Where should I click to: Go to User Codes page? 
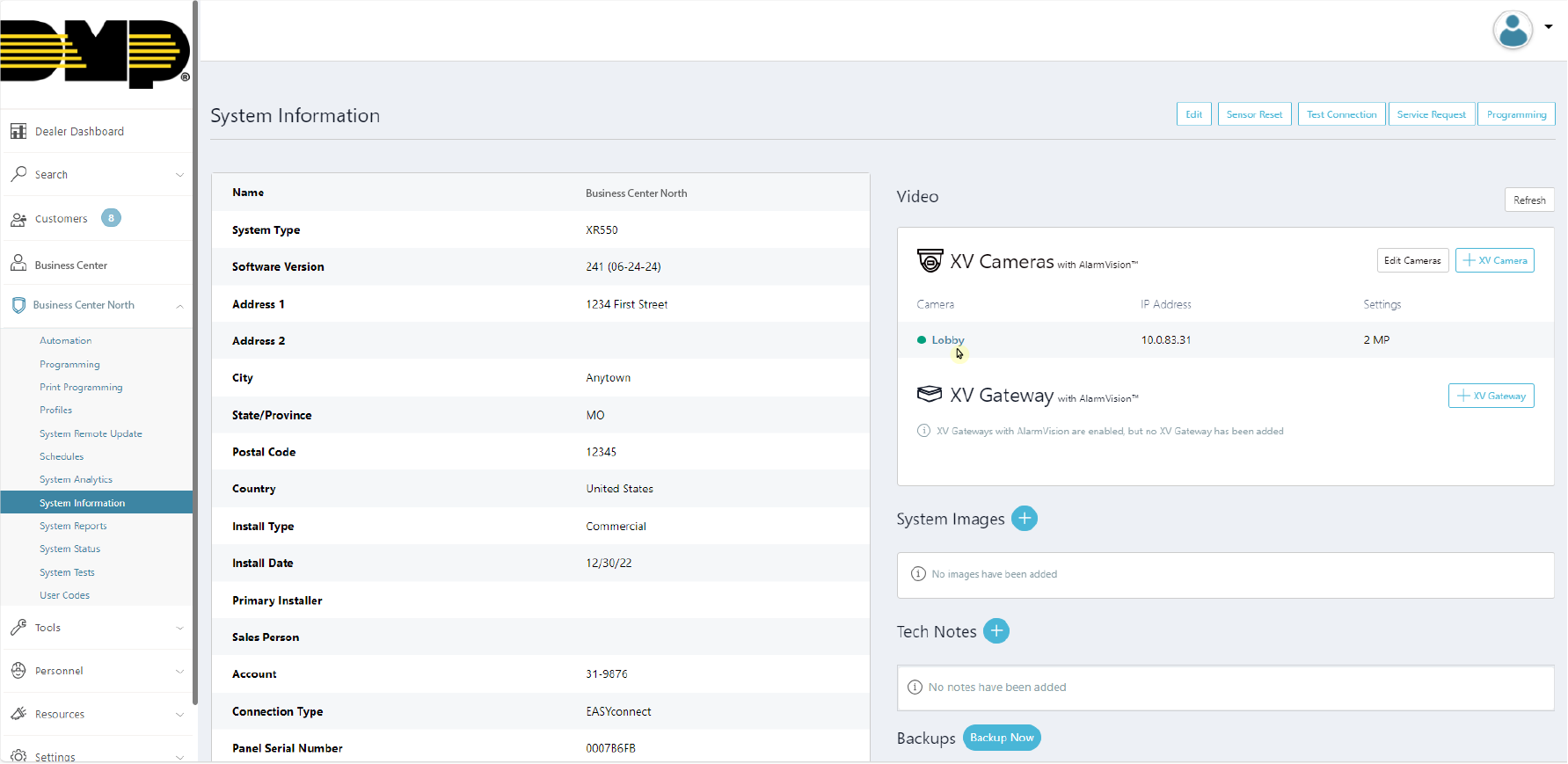pyautogui.click(x=64, y=595)
